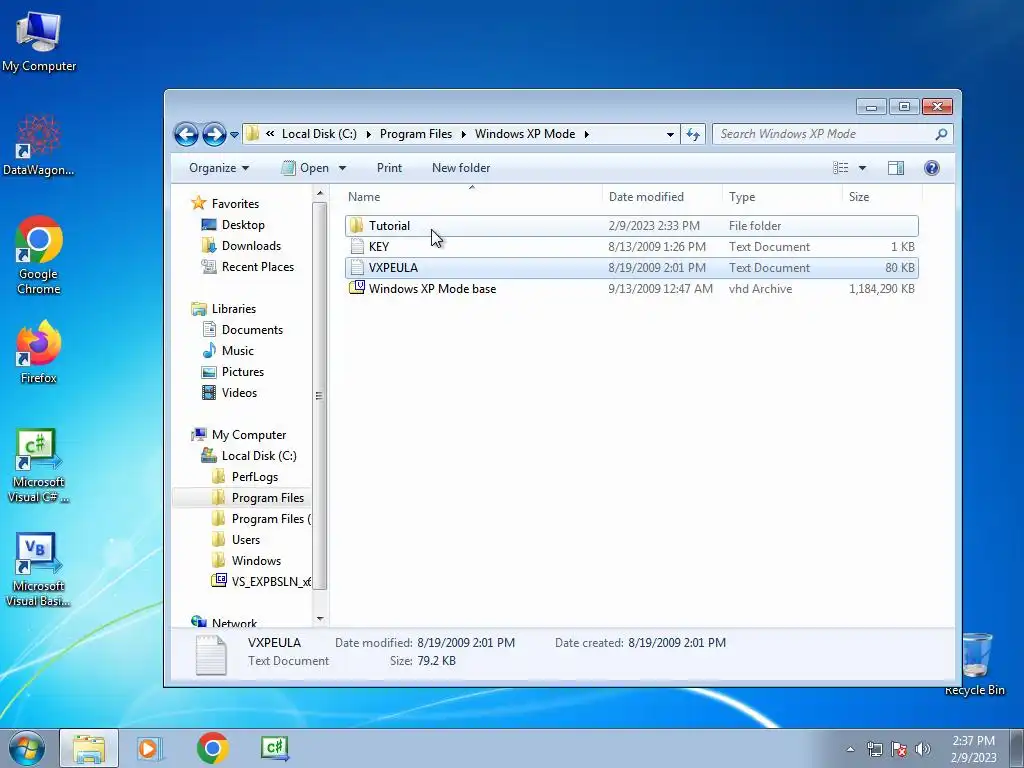The height and width of the screenshot is (768, 1024).
Task: Expand the arrow after Program Files breadcrumb
Action: 464,135
